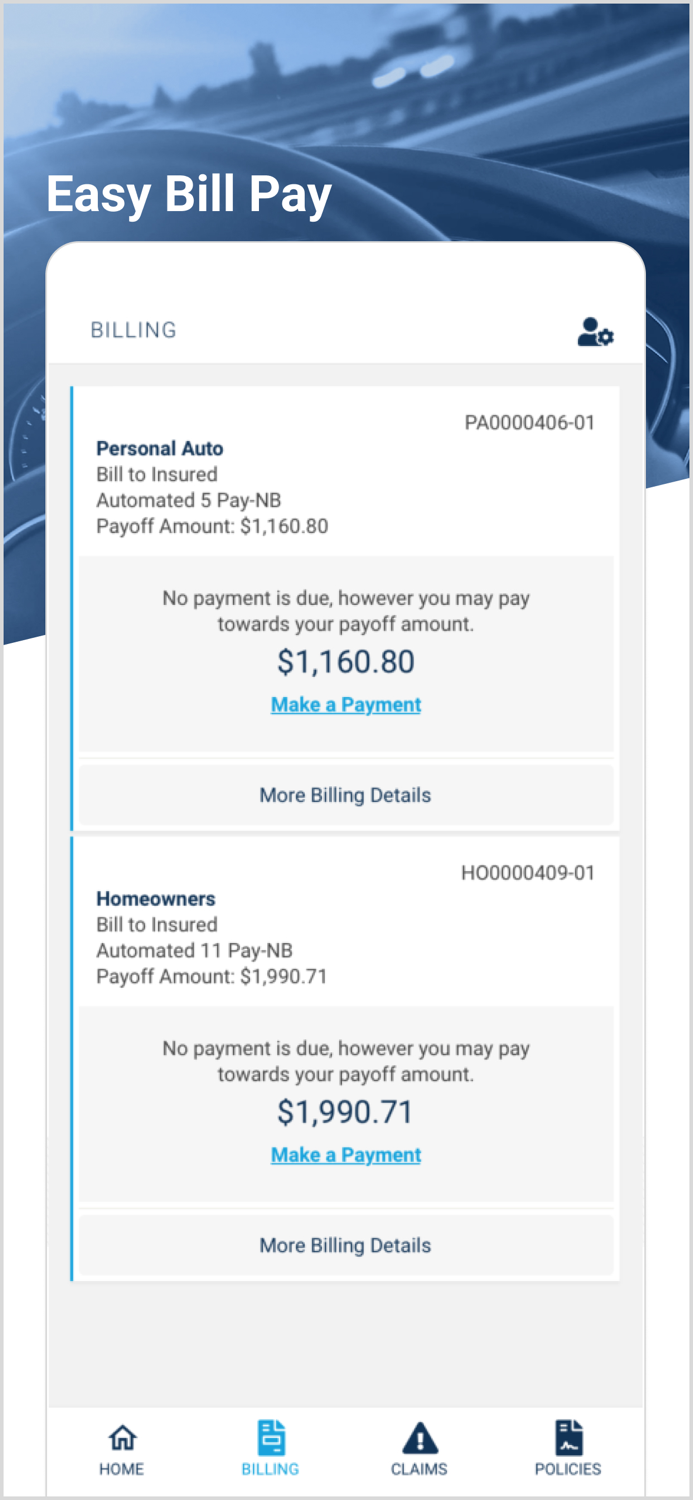Make a Payment on Personal Auto policy
693x1500 pixels.
pyautogui.click(x=345, y=704)
